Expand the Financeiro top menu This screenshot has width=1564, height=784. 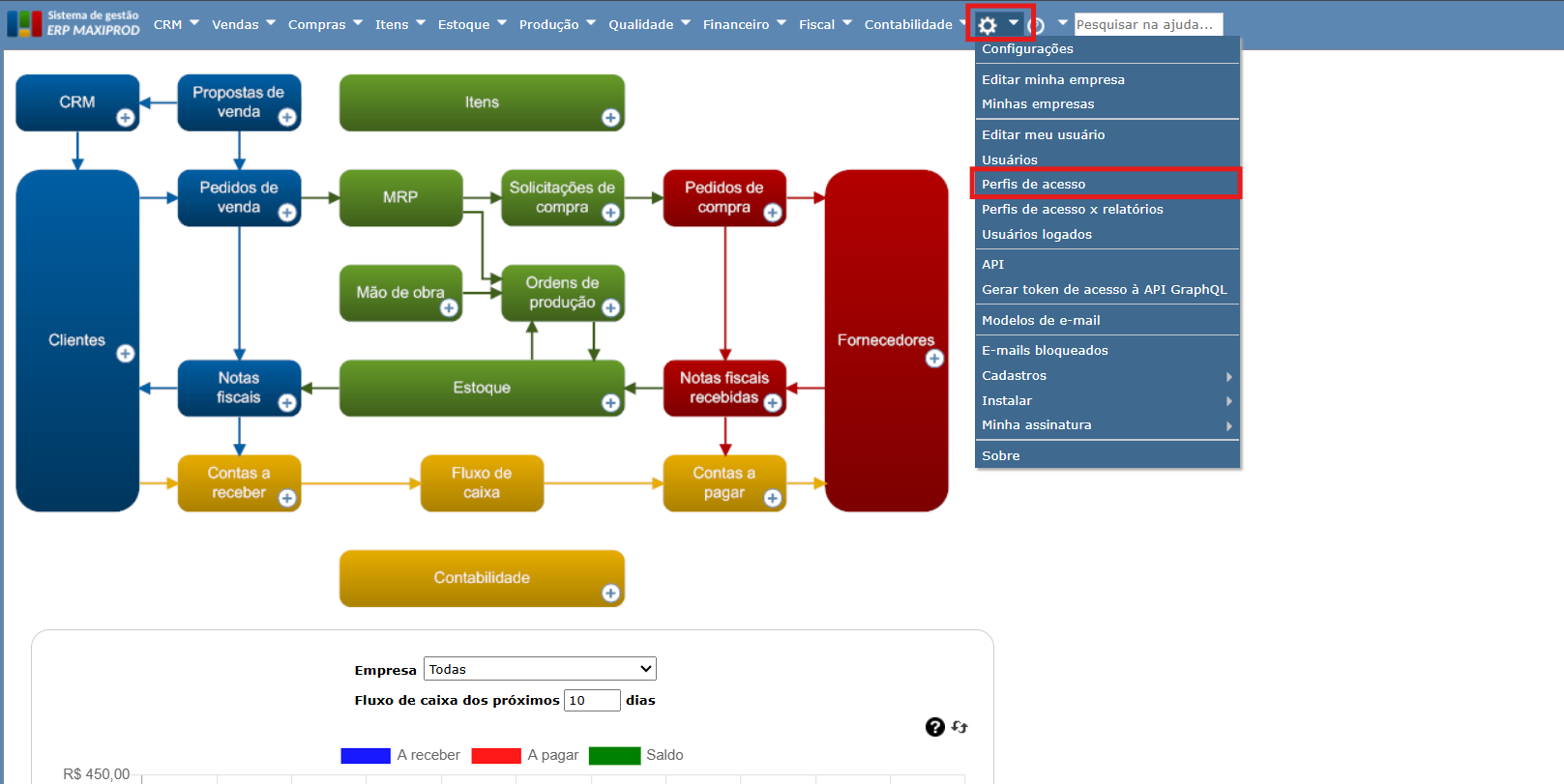(745, 24)
